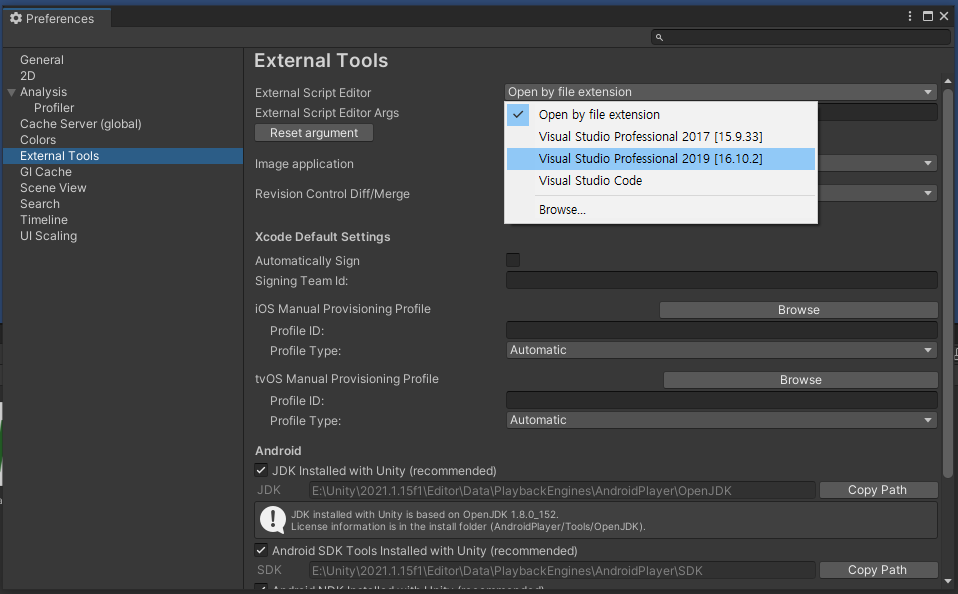Click the search magnifier icon
This screenshot has height=594, width=958.
[659, 37]
